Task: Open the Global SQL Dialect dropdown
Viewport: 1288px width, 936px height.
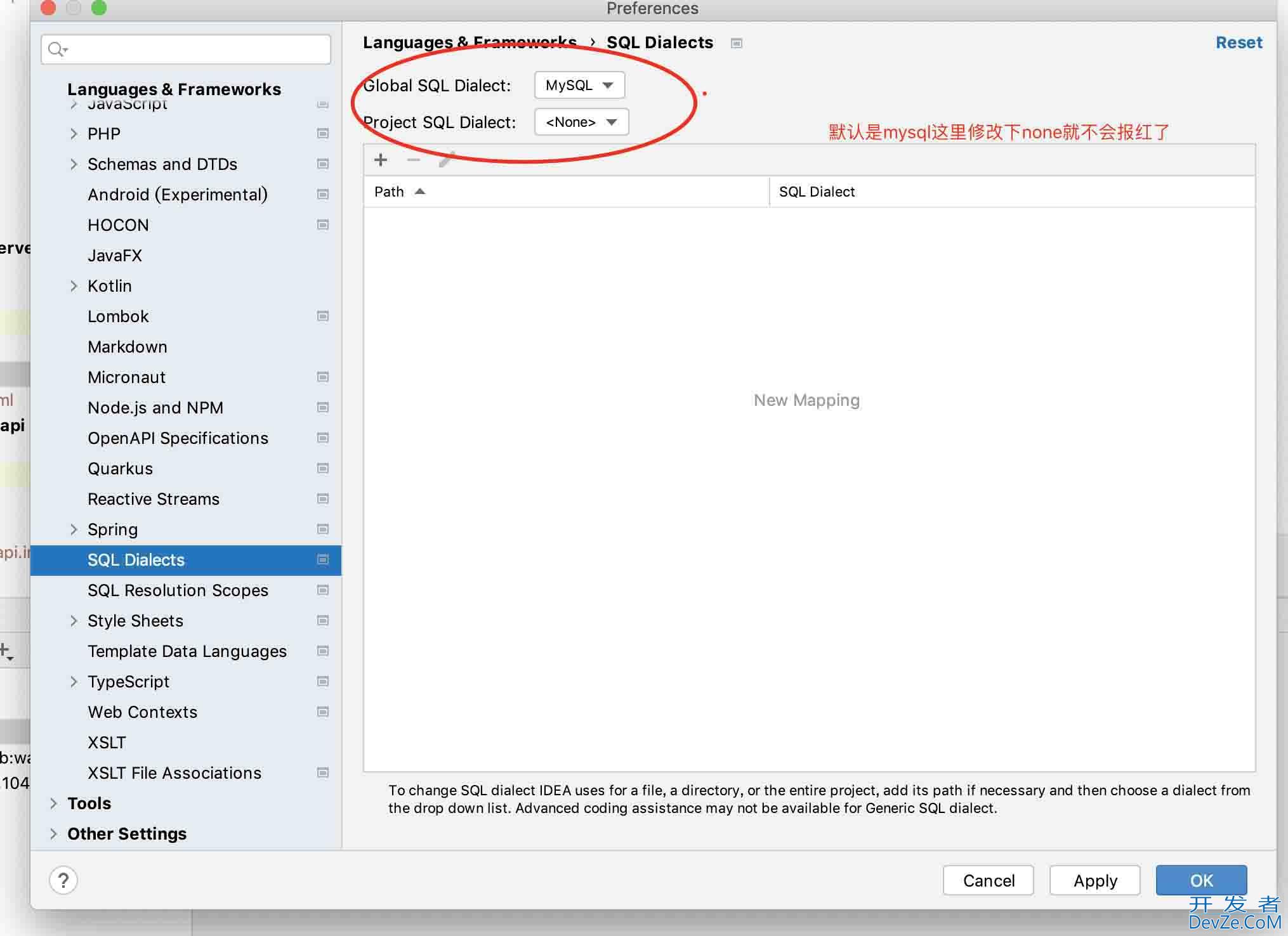Action: (x=580, y=84)
